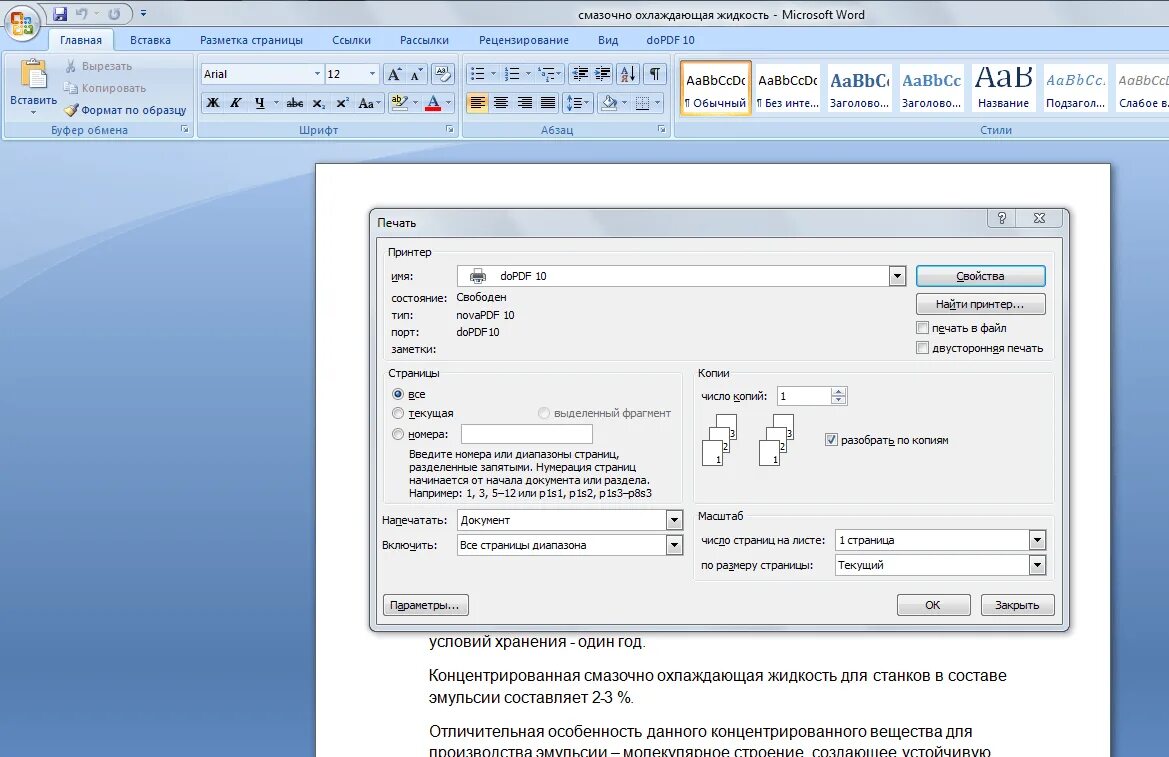Click the numbered list icon
This screenshot has height=757, width=1169.
click(511, 74)
